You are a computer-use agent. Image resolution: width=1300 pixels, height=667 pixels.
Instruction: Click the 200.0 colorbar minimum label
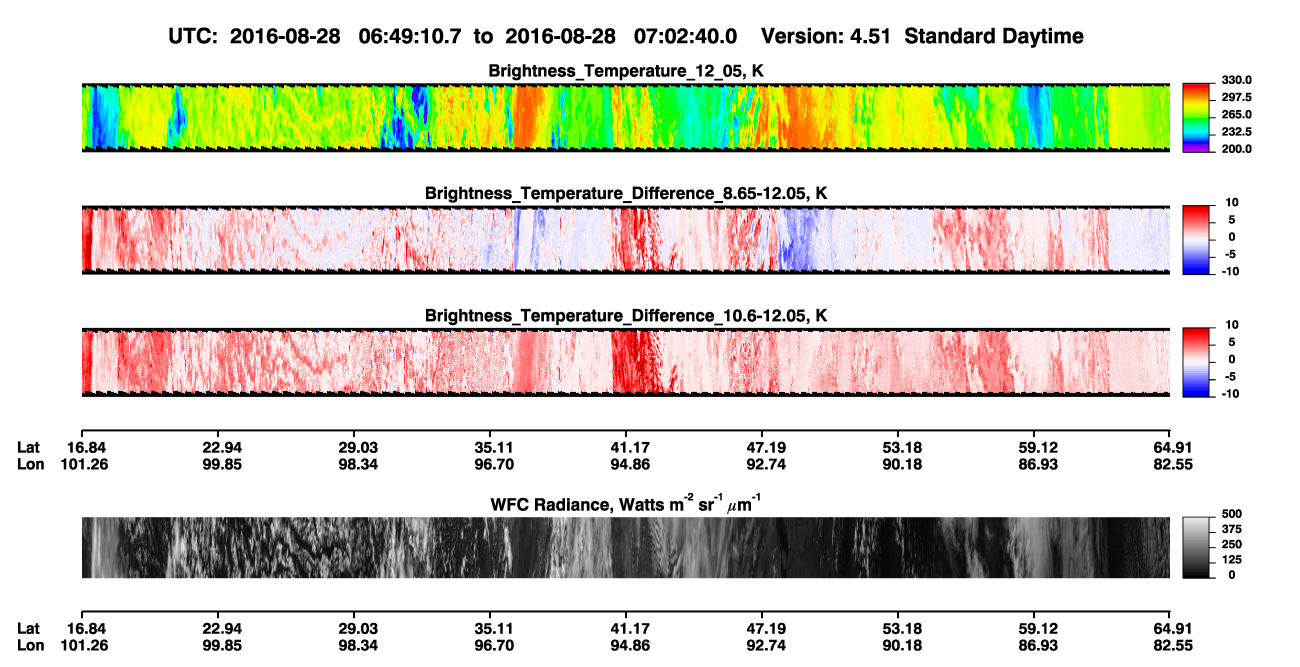tap(1236, 149)
